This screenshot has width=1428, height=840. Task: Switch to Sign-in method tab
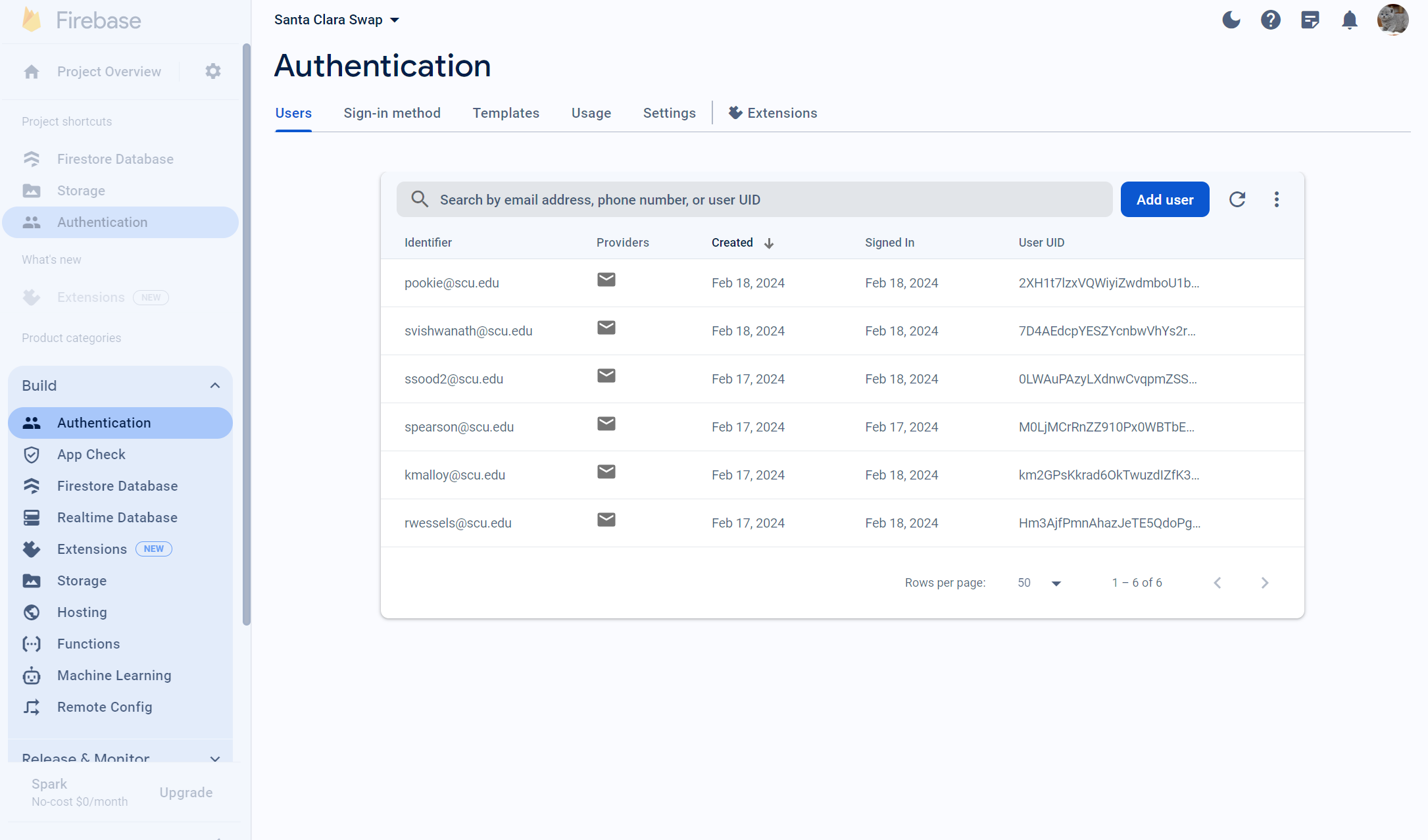391,113
